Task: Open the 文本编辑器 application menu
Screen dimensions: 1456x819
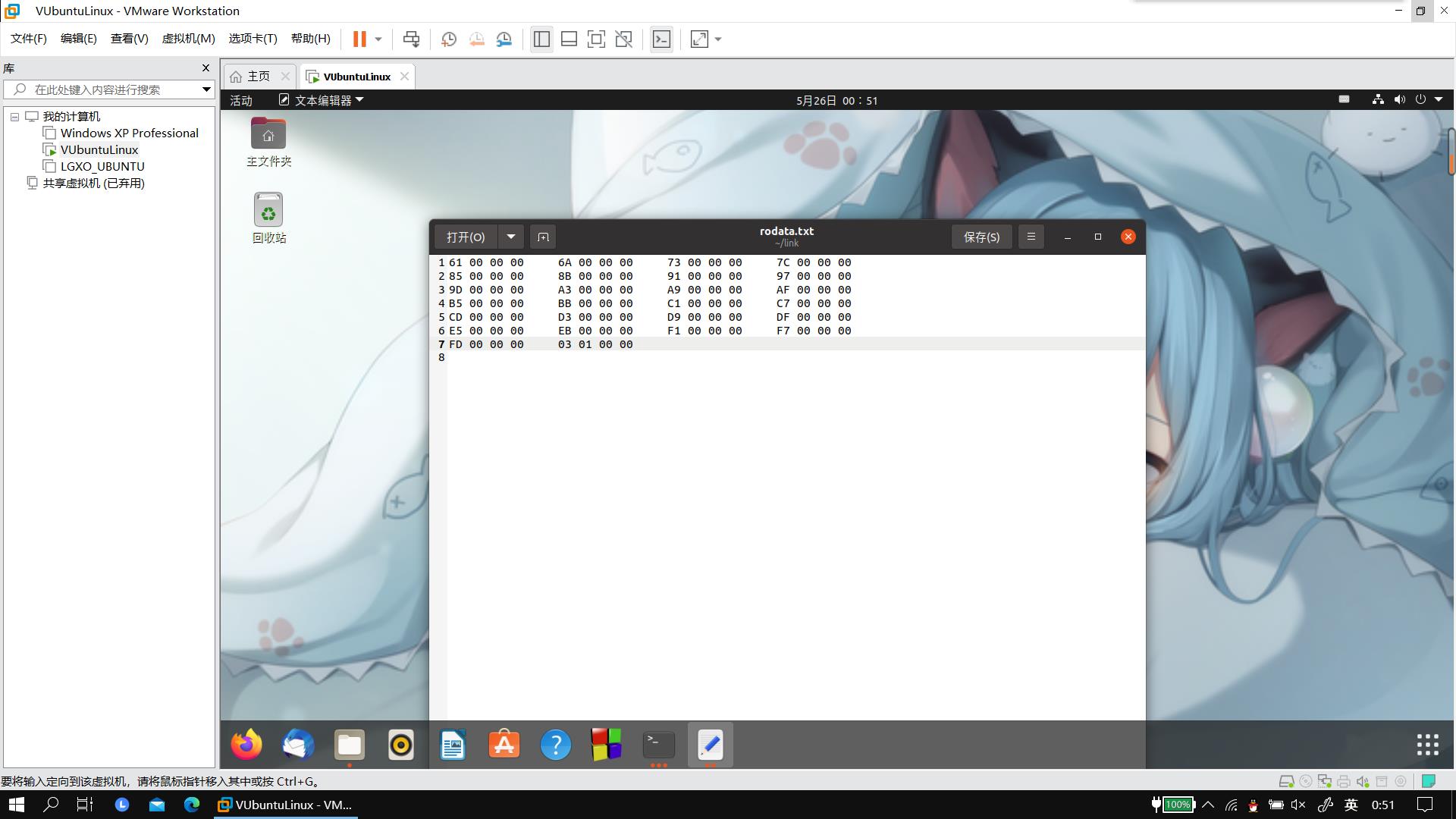Action: (x=322, y=100)
